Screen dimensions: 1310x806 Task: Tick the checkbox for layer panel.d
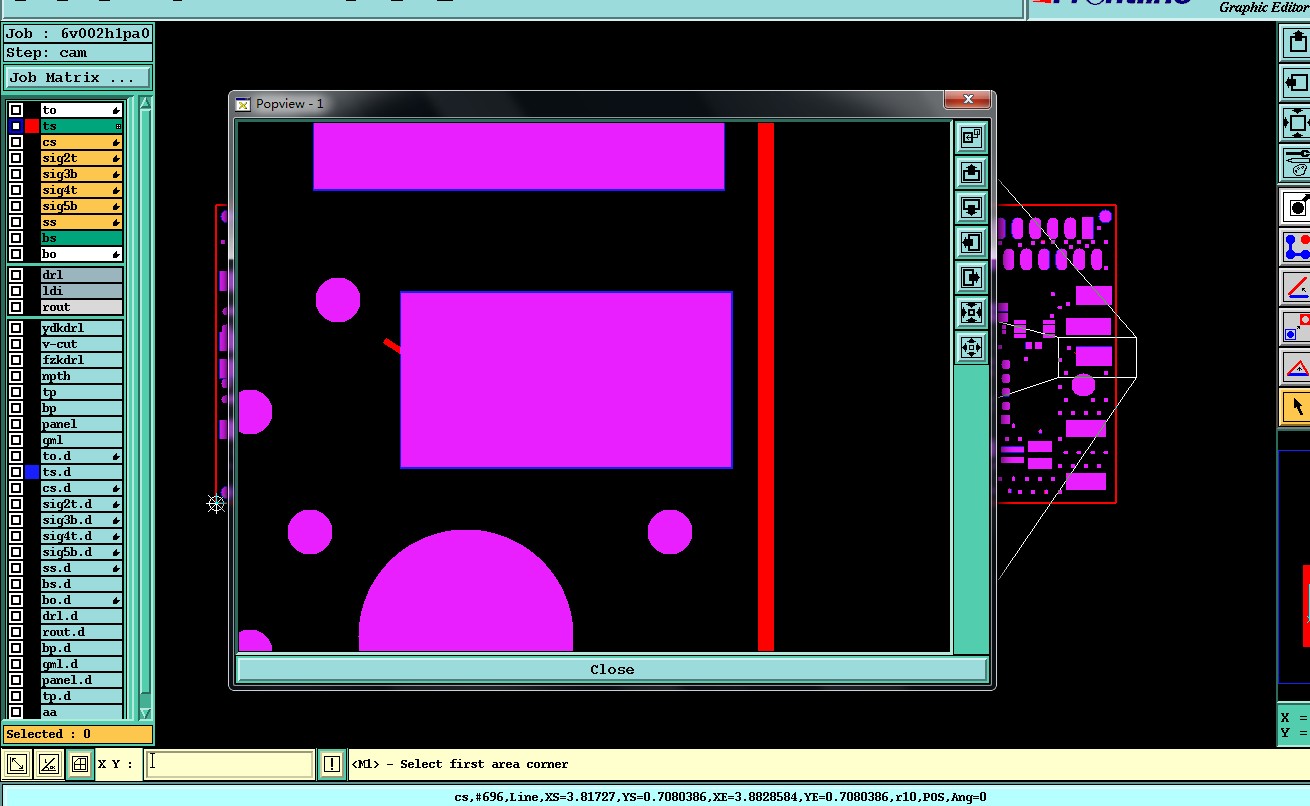tap(16, 680)
